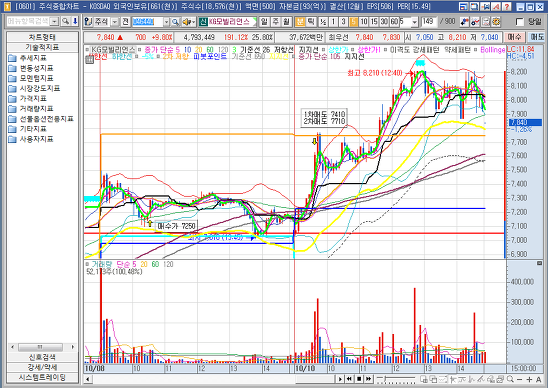Expand the 거래량지표 folder
Viewport: 548px width, 388px height.
31,109
